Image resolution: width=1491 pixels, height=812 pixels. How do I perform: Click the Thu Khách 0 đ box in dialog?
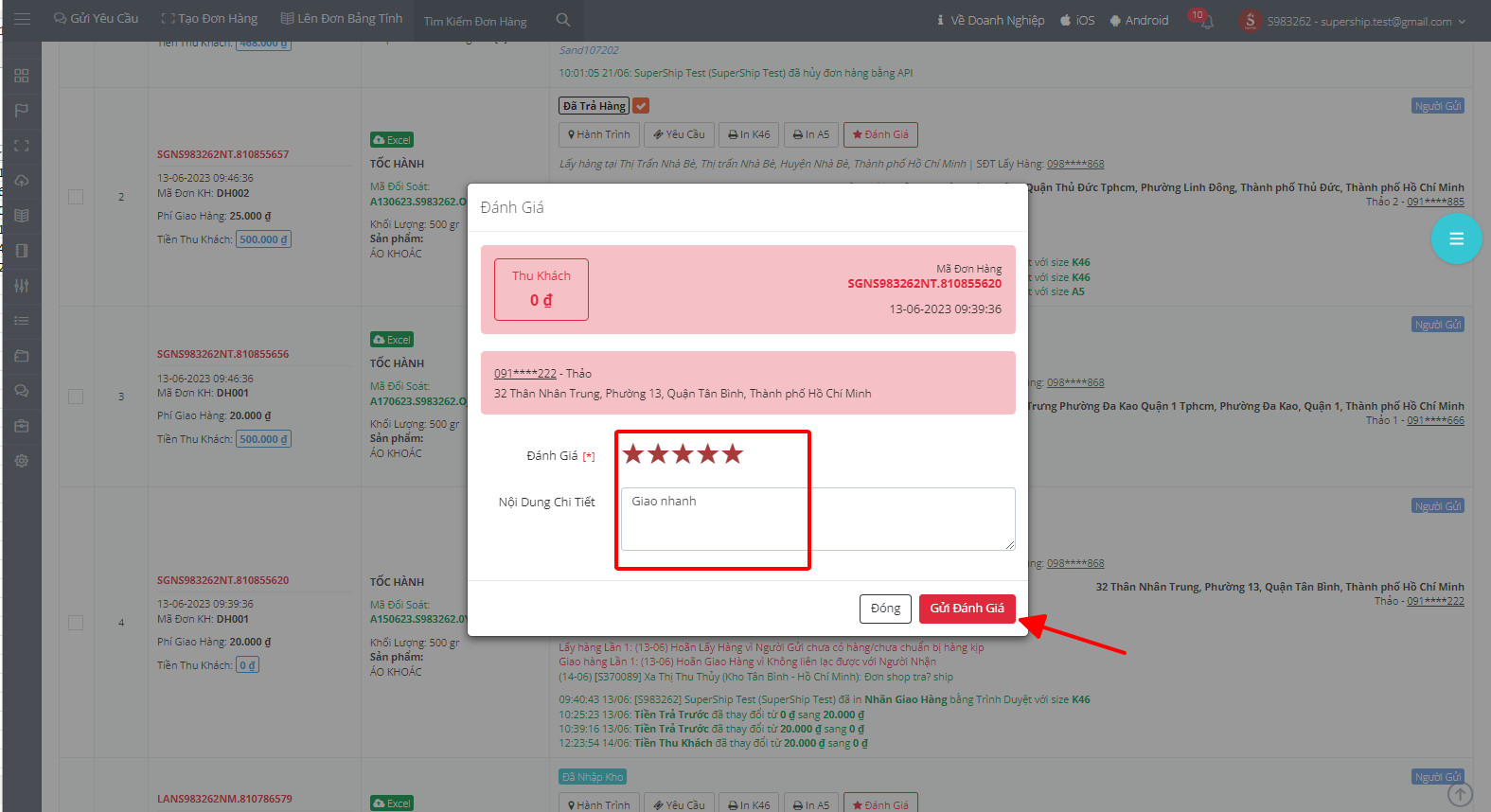pyautogui.click(x=541, y=290)
